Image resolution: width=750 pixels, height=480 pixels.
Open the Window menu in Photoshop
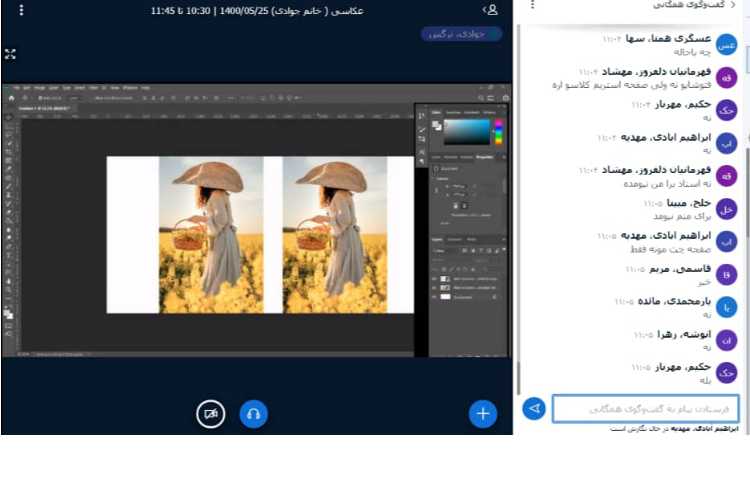[x=130, y=88]
